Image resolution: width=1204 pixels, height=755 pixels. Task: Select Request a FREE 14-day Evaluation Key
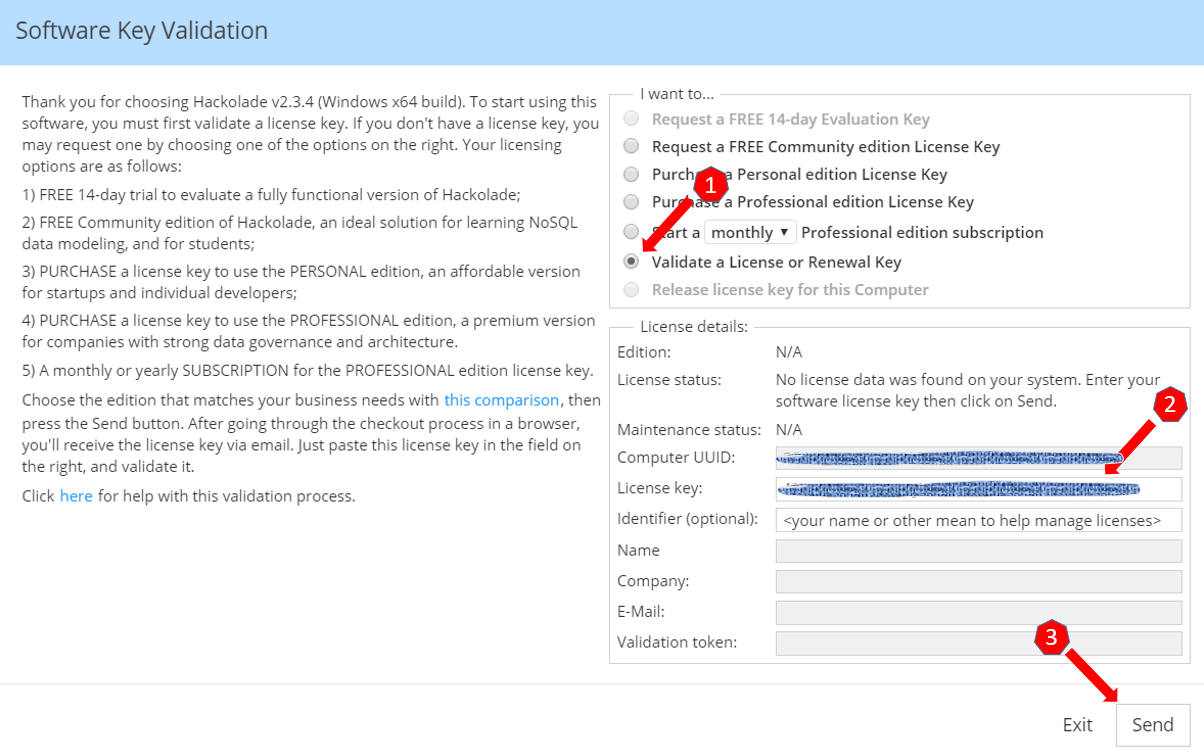631,119
